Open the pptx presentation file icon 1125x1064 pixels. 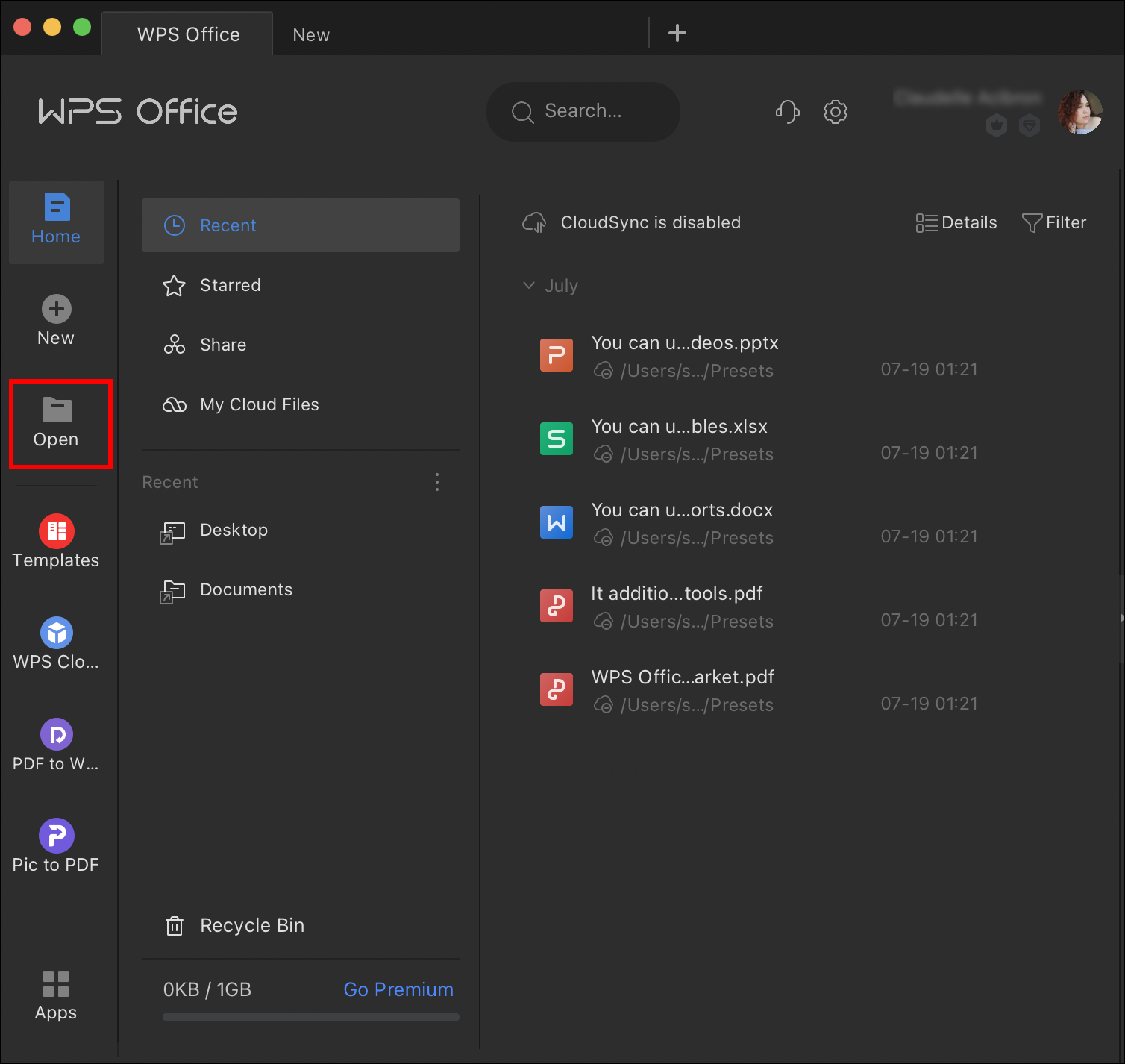[x=557, y=355]
